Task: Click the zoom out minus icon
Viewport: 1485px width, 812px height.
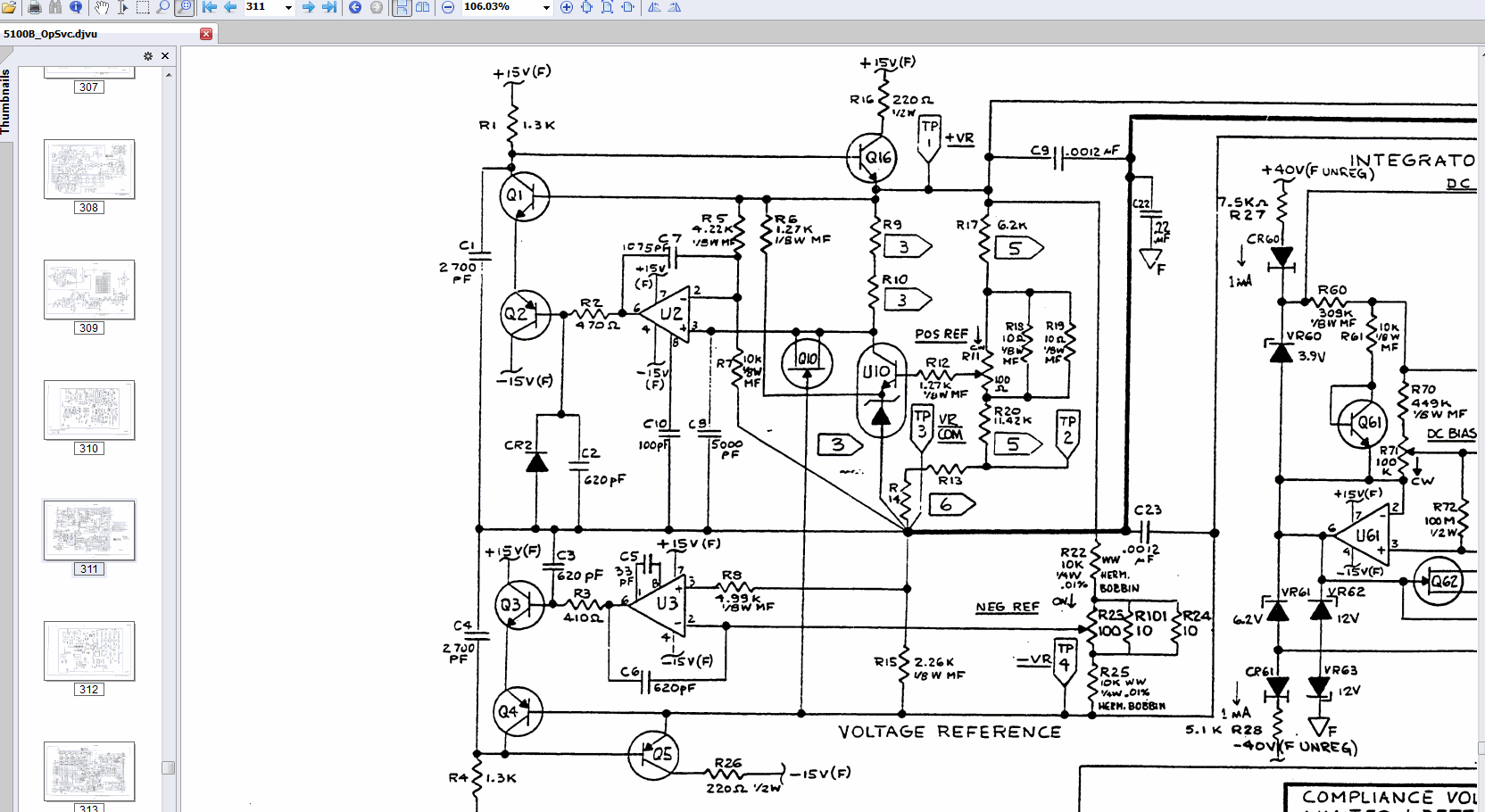Action: pyautogui.click(x=448, y=7)
